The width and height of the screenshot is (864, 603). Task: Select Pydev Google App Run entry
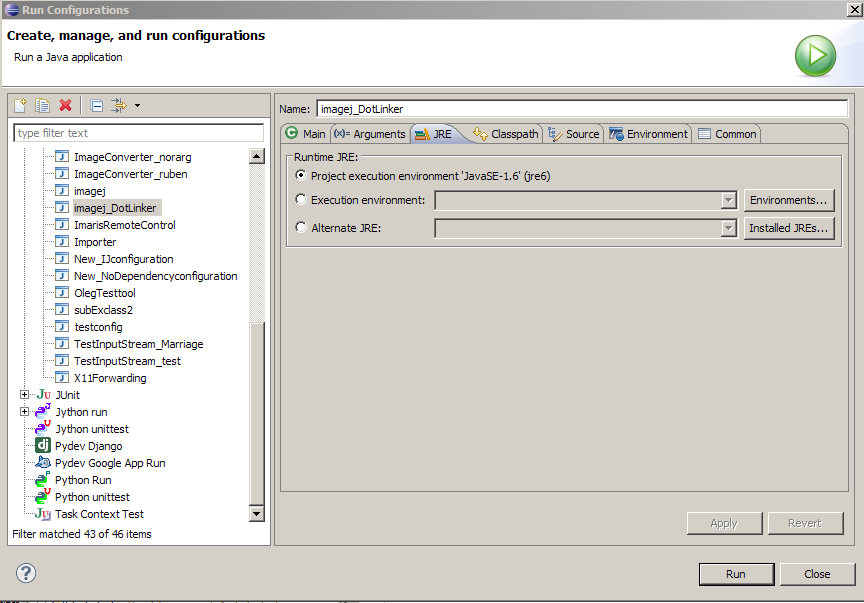[110, 463]
